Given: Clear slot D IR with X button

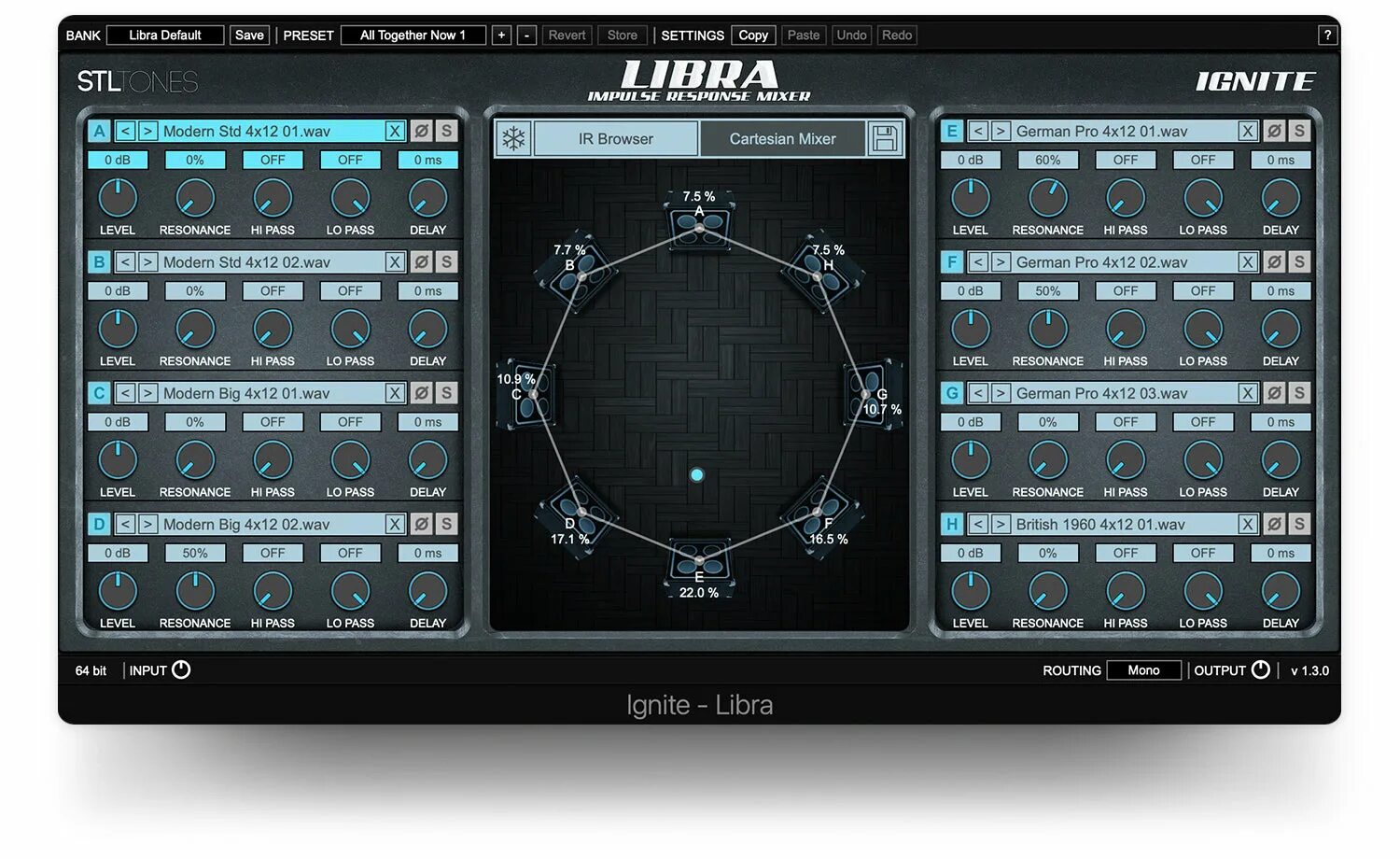Looking at the screenshot, I should pyautogui.click(x=395, y=525).
